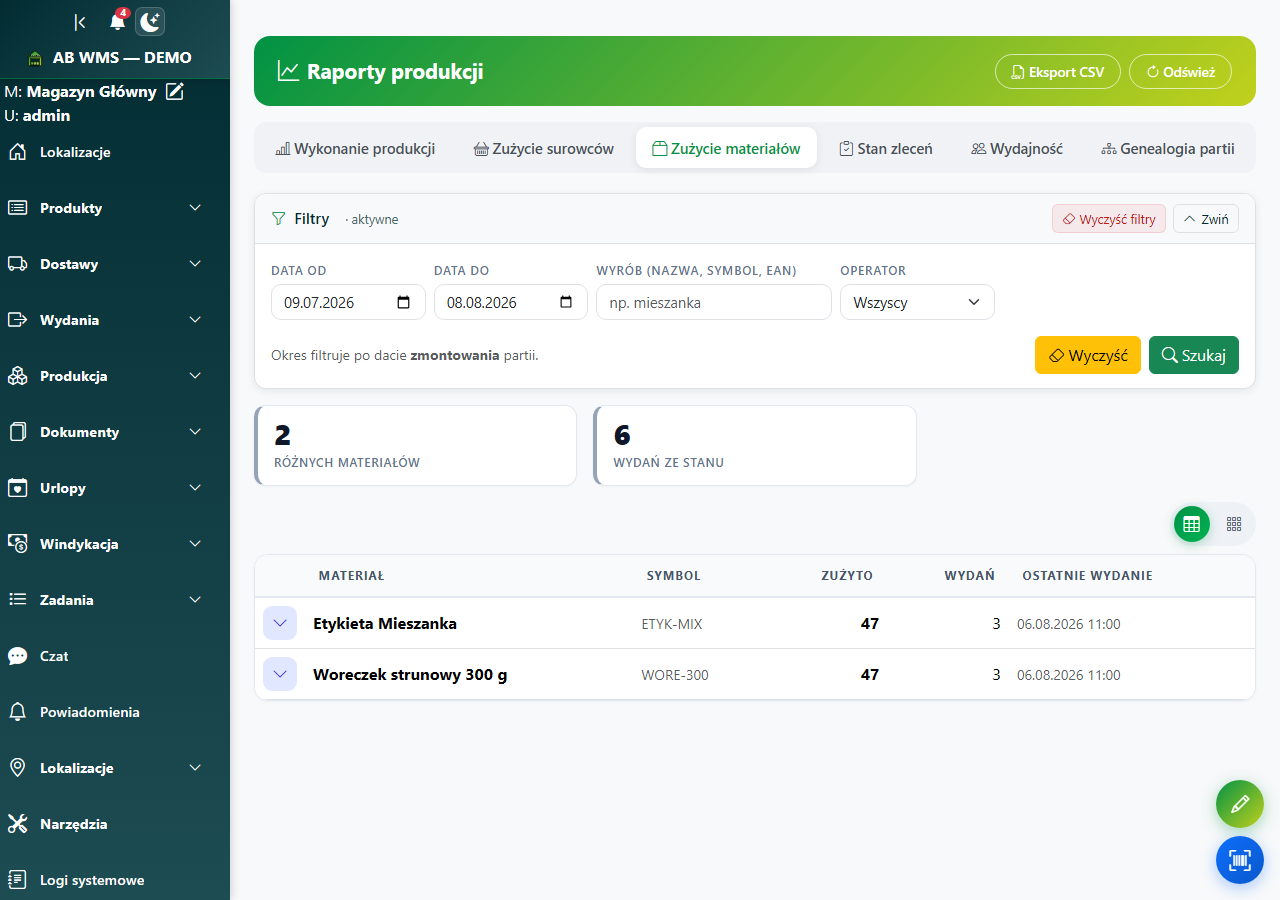
Task: Click the home icon beside Lokalizacje
Action: click(17, 152)
